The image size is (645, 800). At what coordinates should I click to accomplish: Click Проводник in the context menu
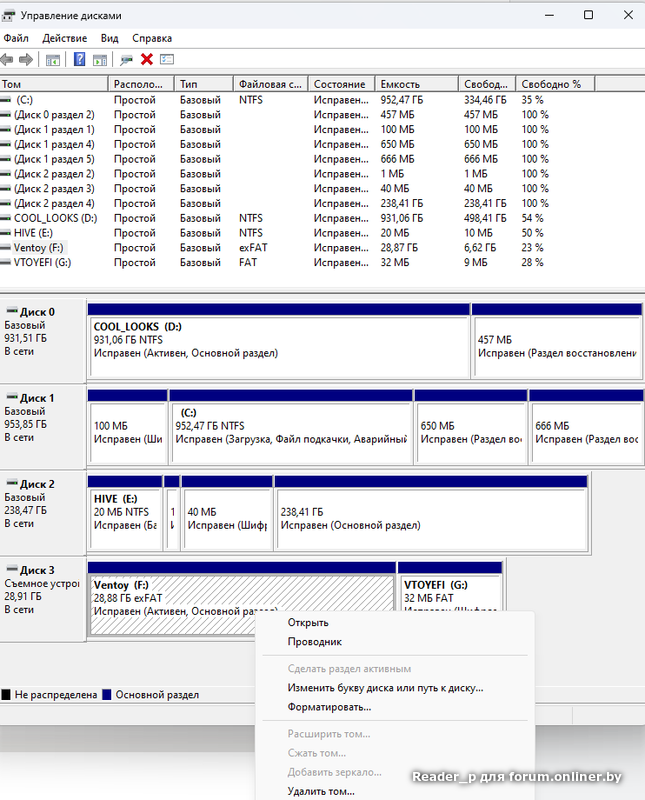click(315, 642)
